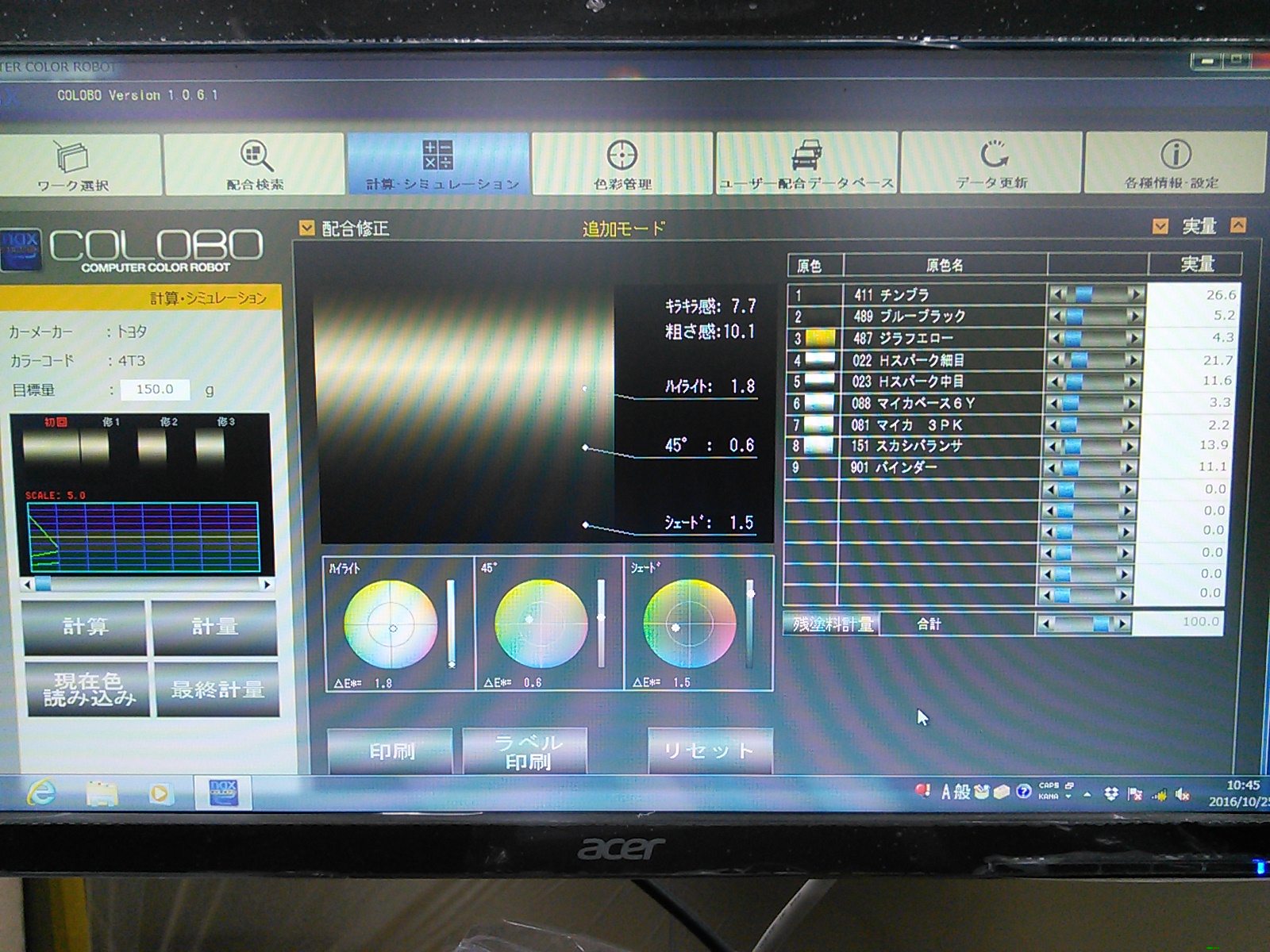Click the 022 Hスパーク細目 color swatch
Image resolution: width=1270 pixels, height=952 pixels.
point(820,359)
